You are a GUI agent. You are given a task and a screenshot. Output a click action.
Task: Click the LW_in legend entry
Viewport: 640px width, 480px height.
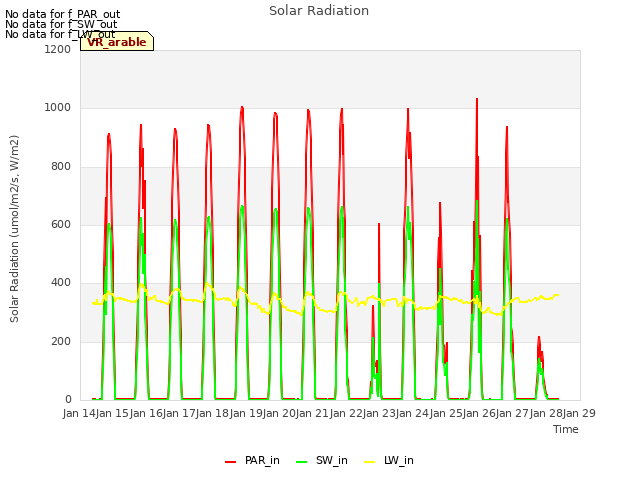point(389,460)
